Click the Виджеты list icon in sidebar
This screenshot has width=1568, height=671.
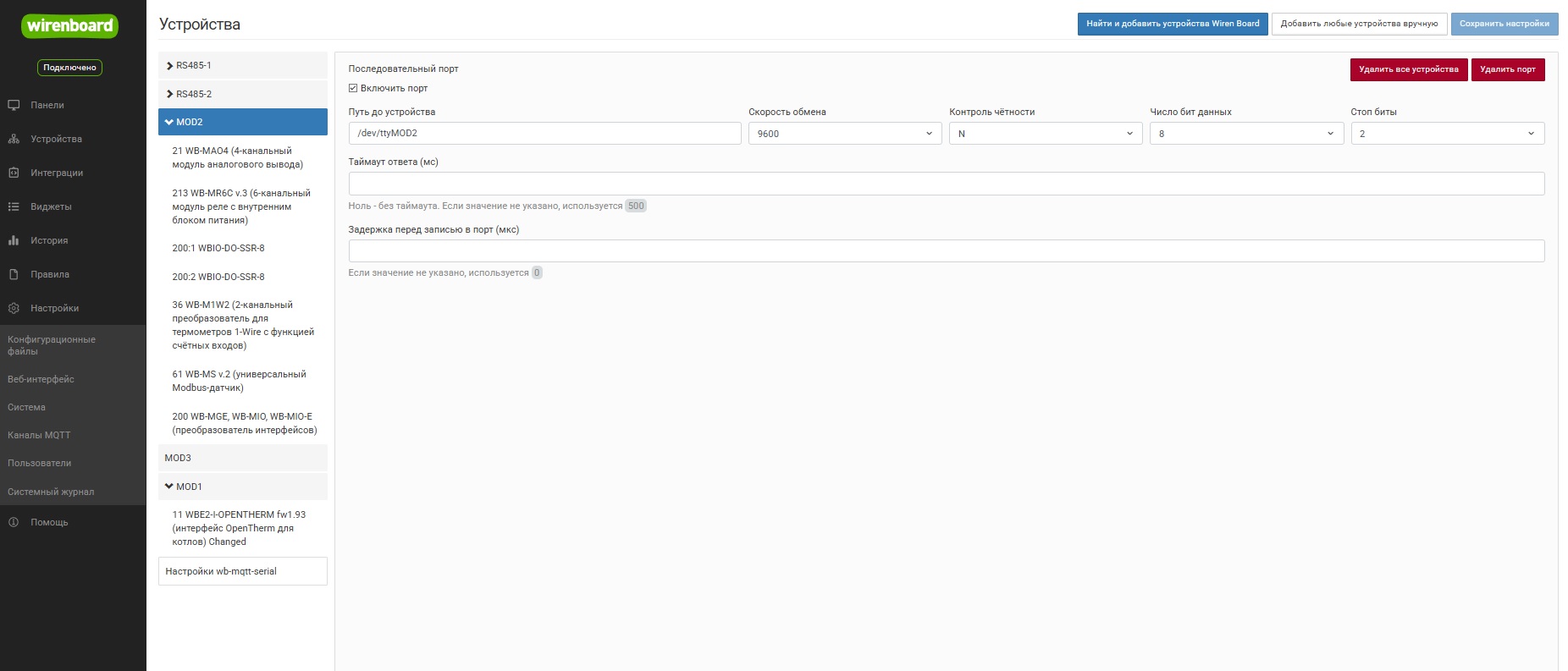14,206
